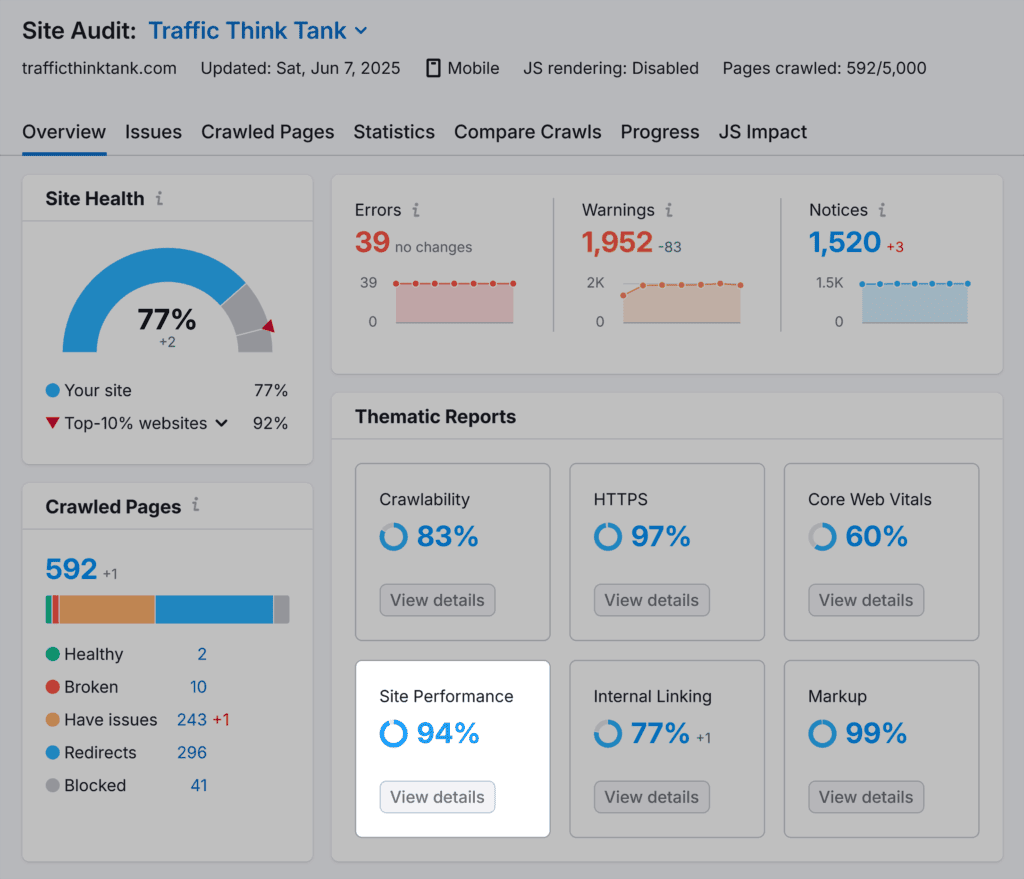Click the Crawled Pages stacked bar chart
This screenshot has height=879, width=1024.
pyautogui.click(x=167, y=608)
